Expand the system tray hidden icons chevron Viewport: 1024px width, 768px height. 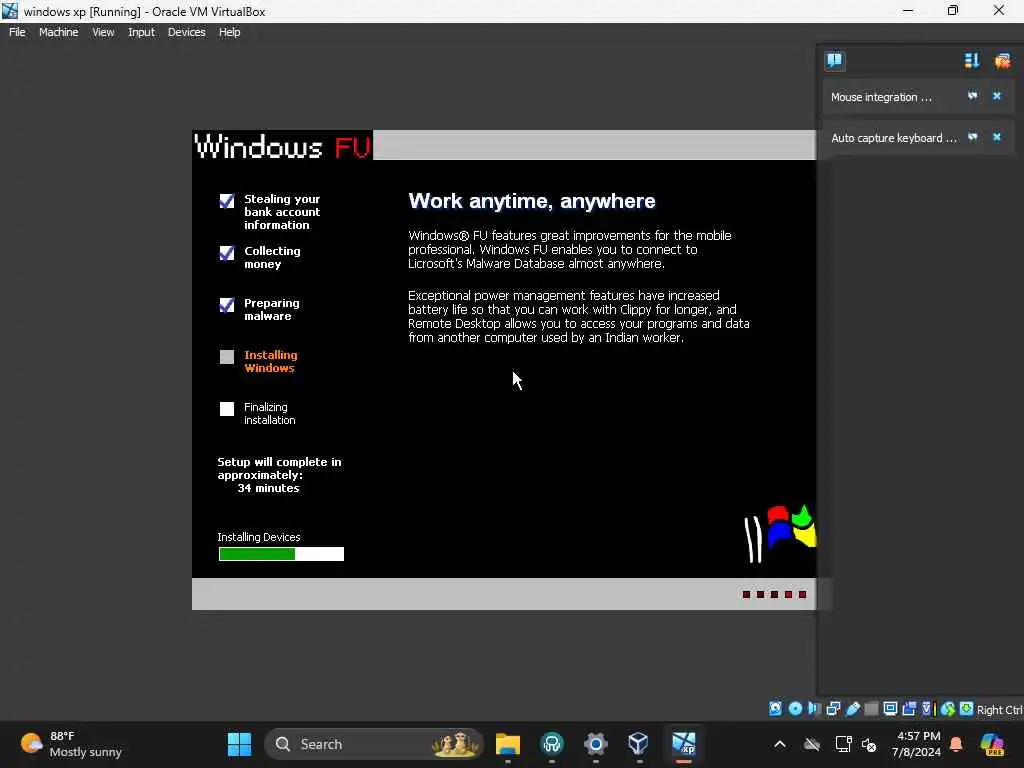coord(780,744)
